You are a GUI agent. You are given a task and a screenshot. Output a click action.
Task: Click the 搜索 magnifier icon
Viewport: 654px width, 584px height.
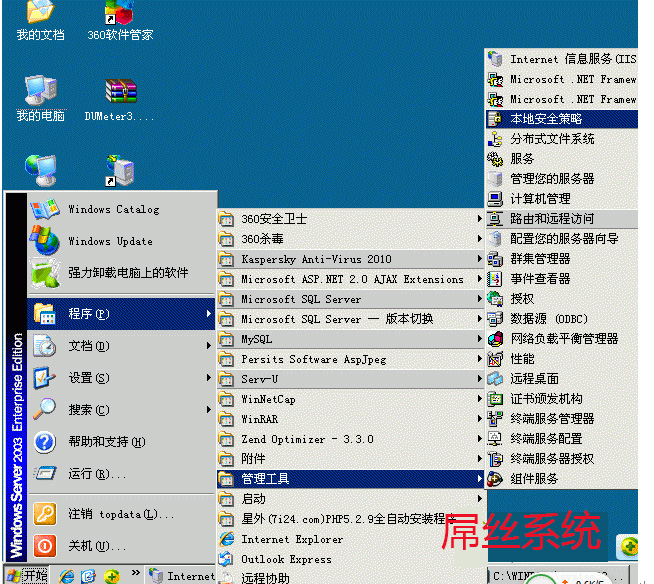(45, 409)
